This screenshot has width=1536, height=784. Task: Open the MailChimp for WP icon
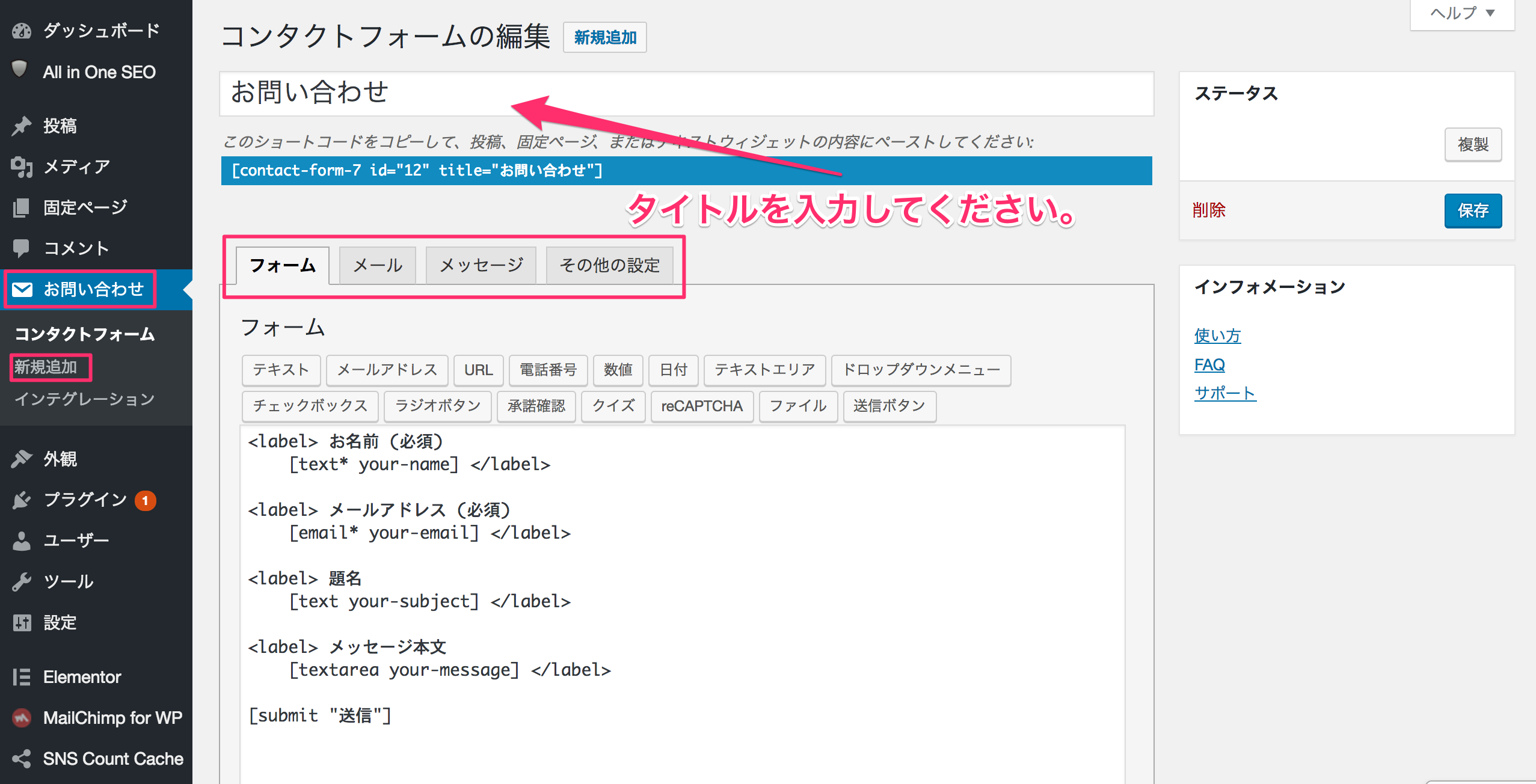[x=22, y=717]
